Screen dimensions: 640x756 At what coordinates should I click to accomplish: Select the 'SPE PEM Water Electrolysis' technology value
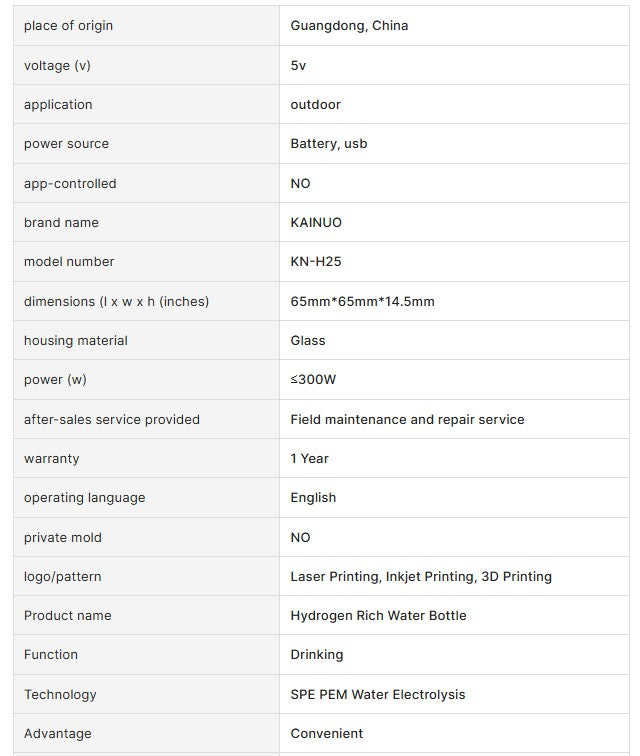(377, 694)
